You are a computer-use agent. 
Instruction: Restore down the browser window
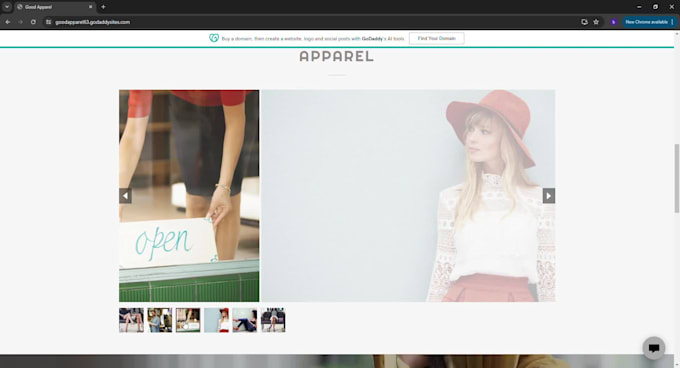coord(655,7)
